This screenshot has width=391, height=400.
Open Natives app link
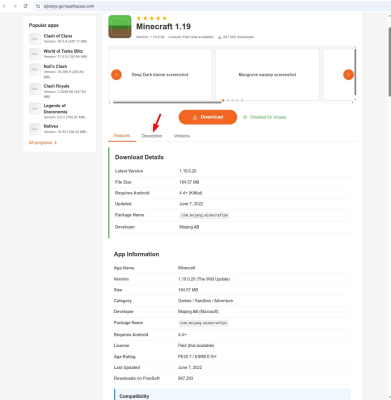(x=51, y=126)
